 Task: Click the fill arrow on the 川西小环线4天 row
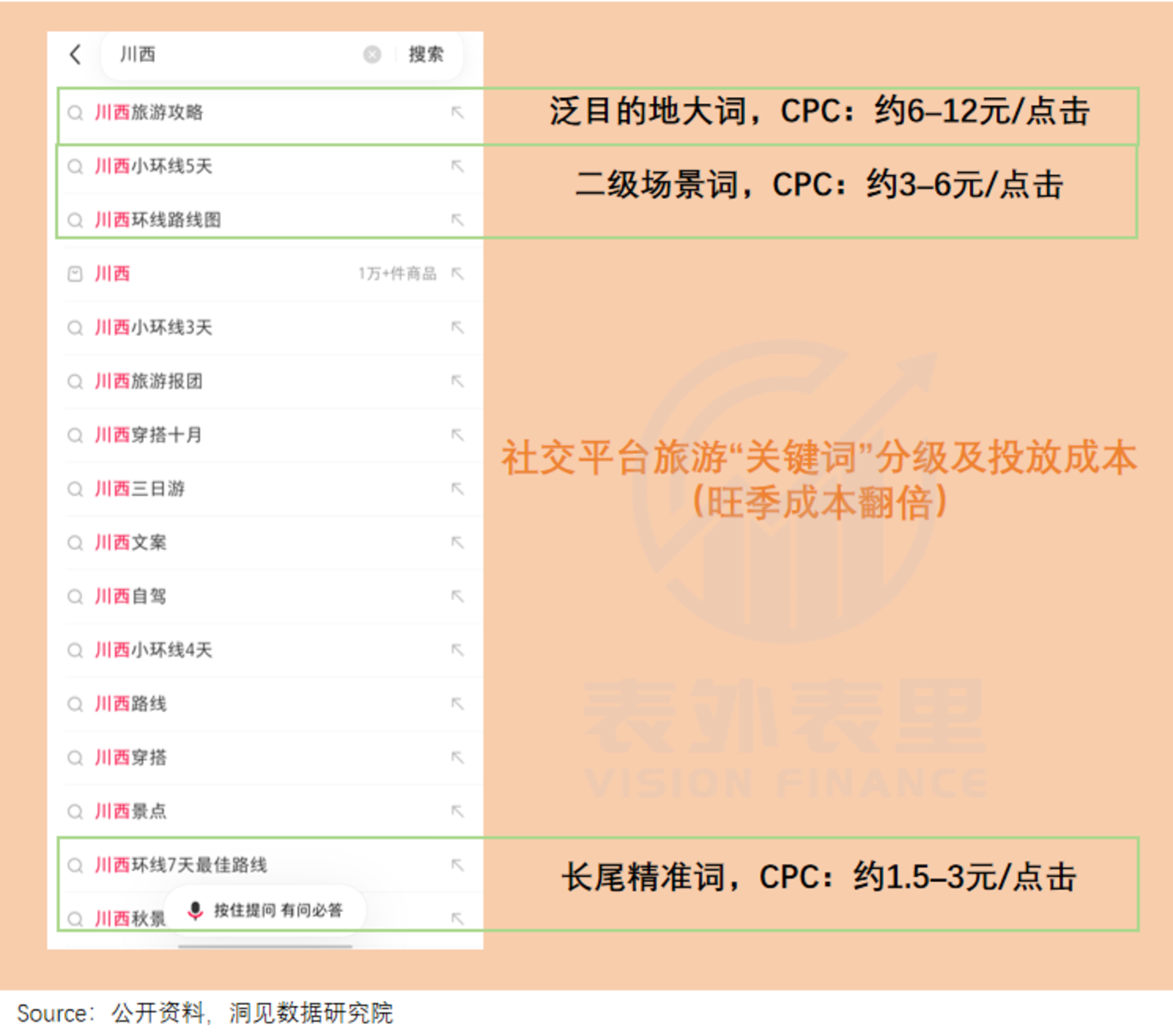[457, 650]
